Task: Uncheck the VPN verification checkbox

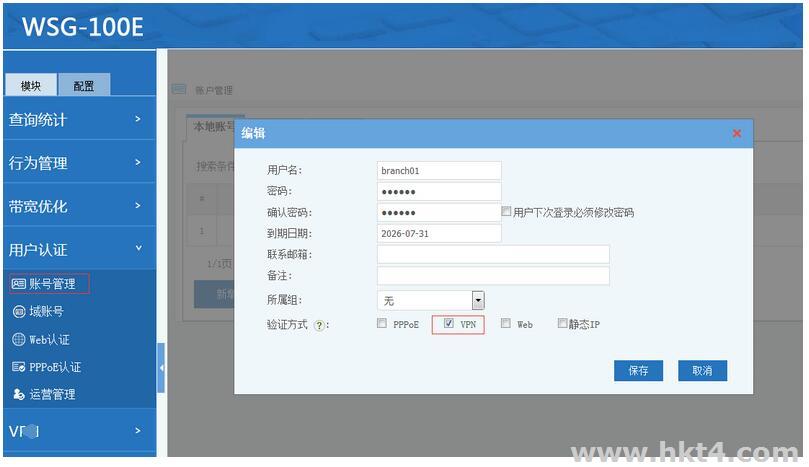Action: tap(449, 324)
